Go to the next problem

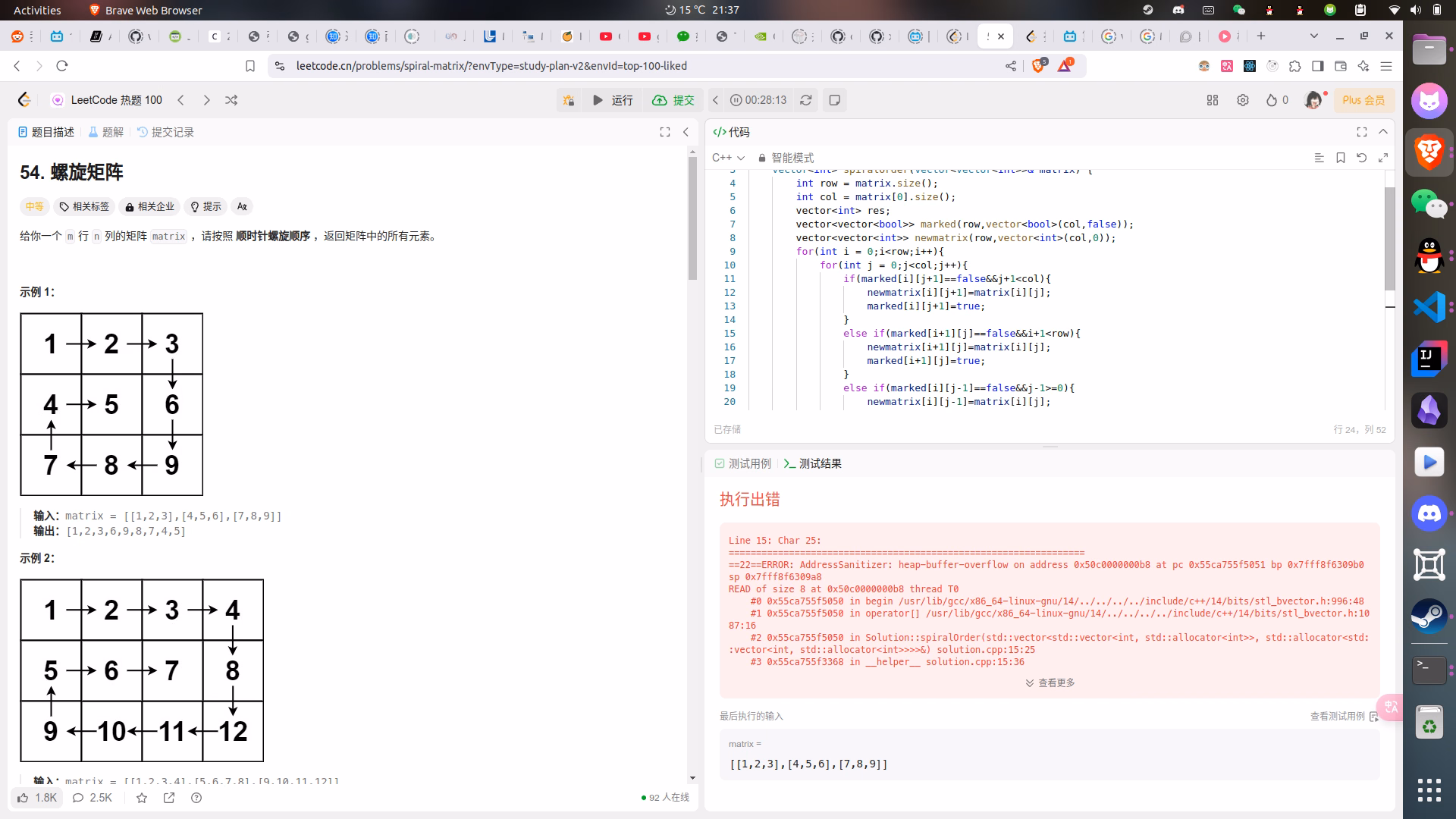(206, 100)
